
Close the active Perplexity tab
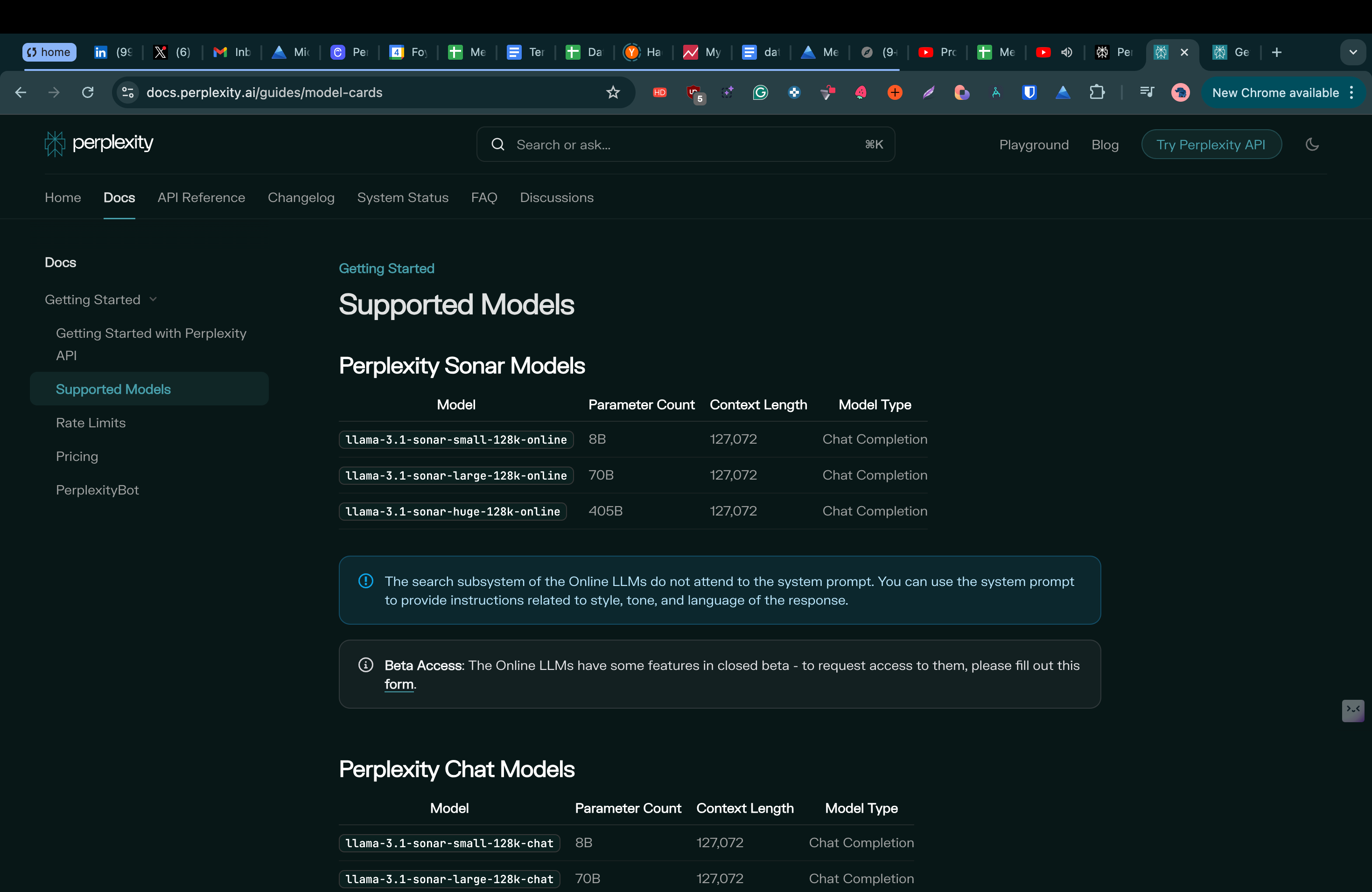(x=1184, y=52)
